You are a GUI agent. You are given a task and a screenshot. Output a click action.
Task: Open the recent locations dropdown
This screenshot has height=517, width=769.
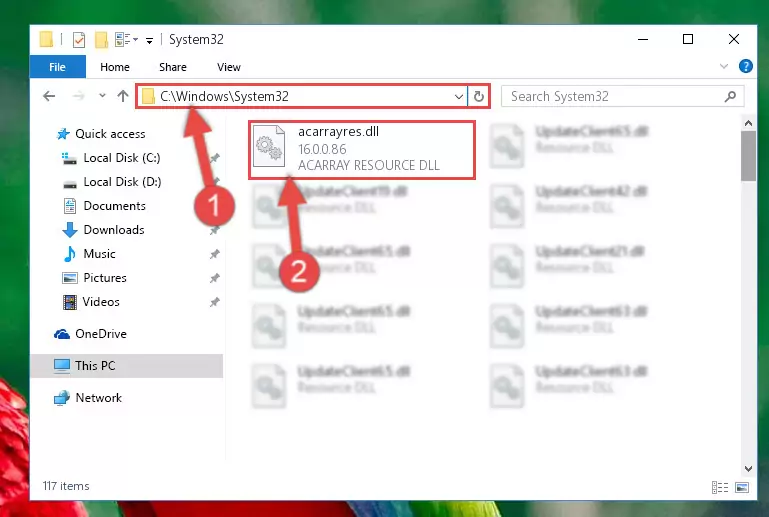tap(102, 96)
